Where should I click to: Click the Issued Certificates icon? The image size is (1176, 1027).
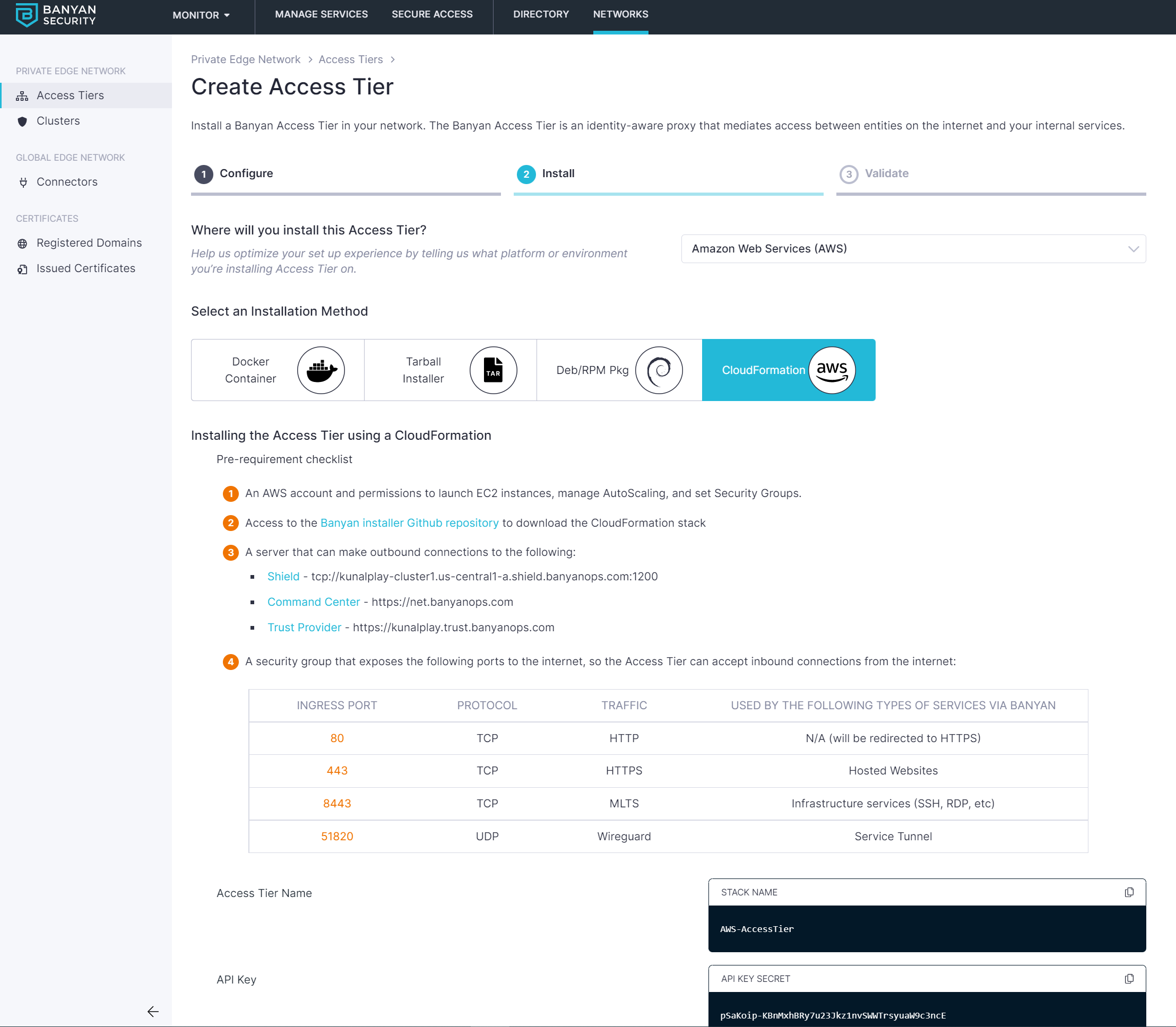22,269
